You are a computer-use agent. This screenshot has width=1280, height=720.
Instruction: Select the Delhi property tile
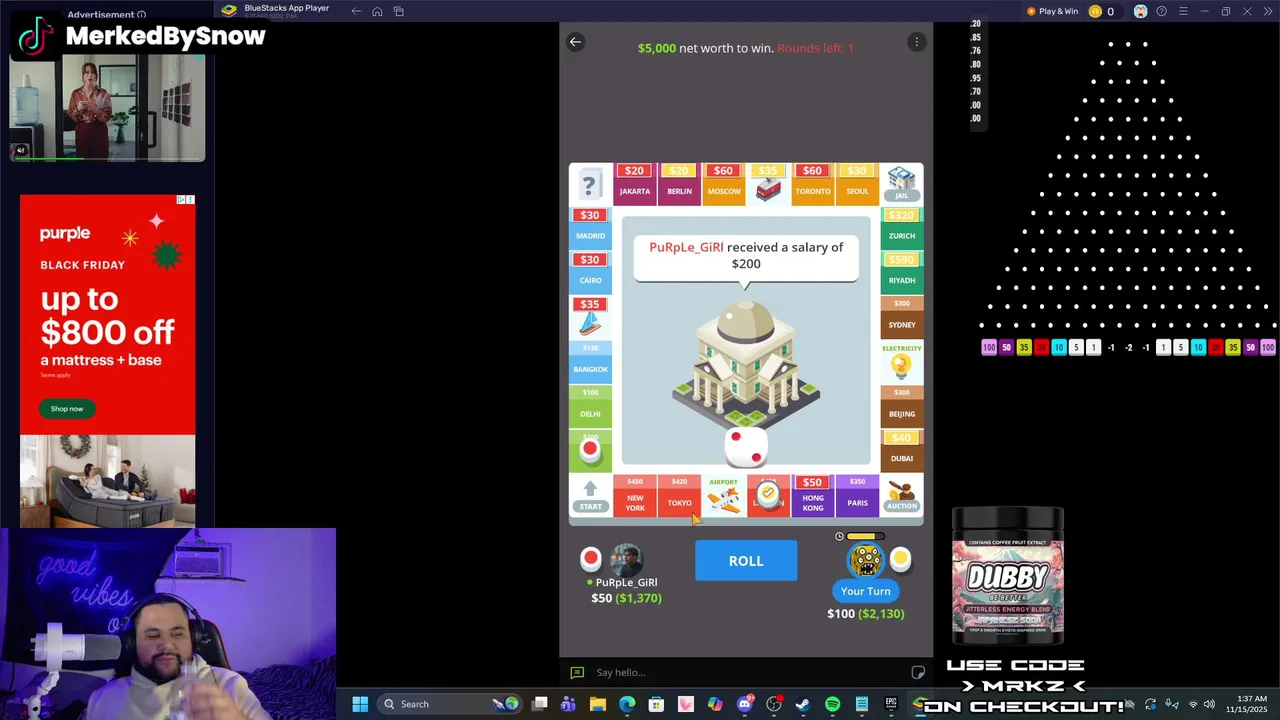click(590, 407)
